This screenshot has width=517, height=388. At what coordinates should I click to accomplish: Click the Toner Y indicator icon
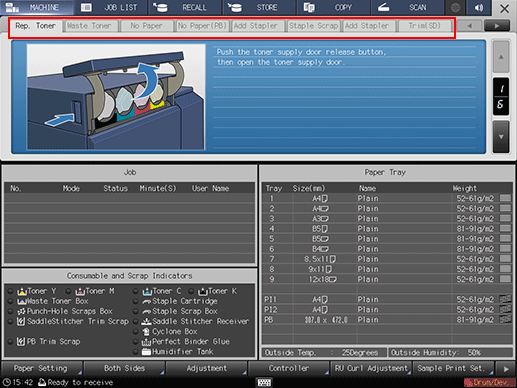[x=22, y=291]
